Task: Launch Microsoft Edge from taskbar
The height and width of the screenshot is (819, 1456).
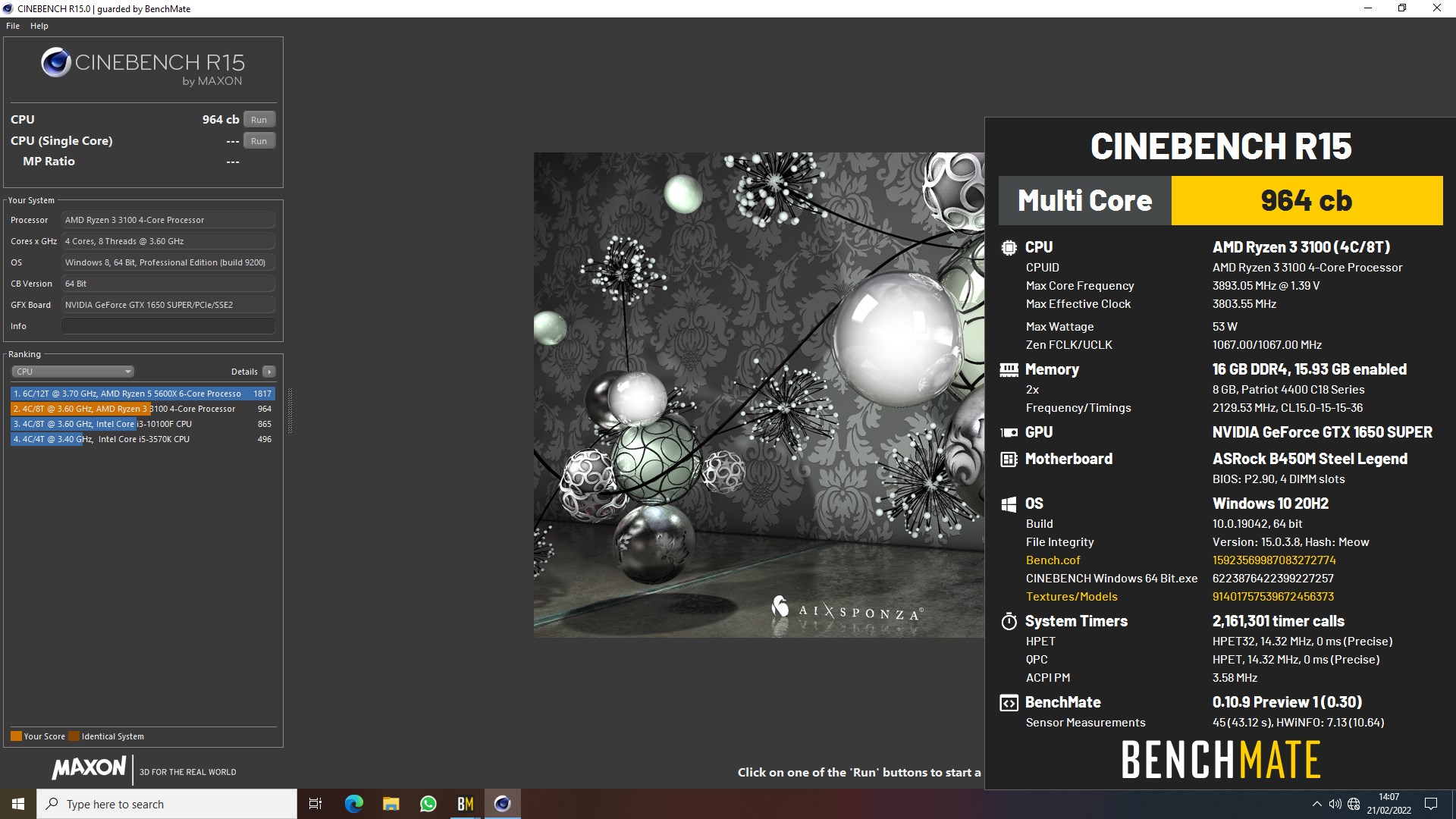Action: coord(353,804)
